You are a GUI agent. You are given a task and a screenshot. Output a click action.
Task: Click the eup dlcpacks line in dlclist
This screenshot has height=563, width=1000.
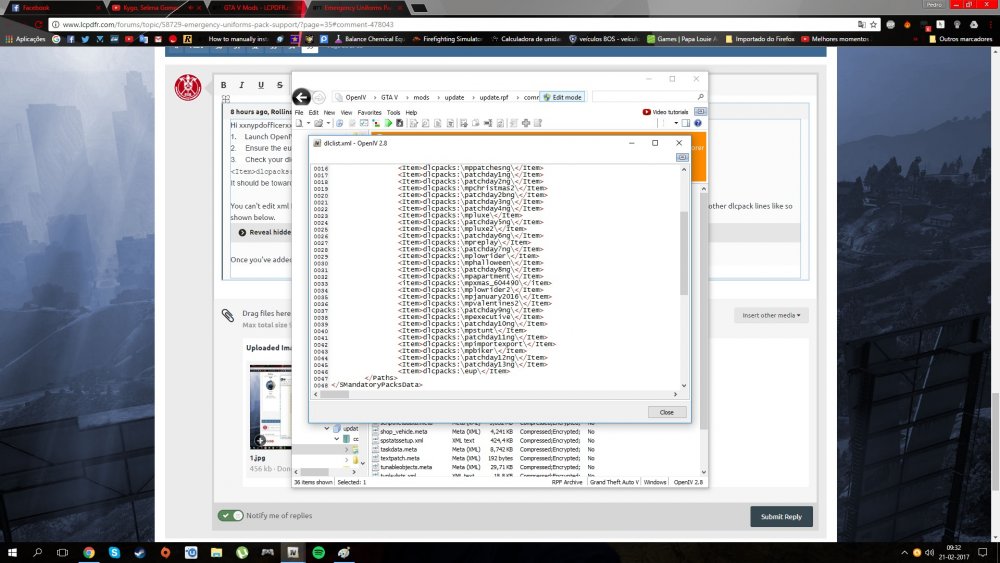pyautogui.click(x=453, y=371)
